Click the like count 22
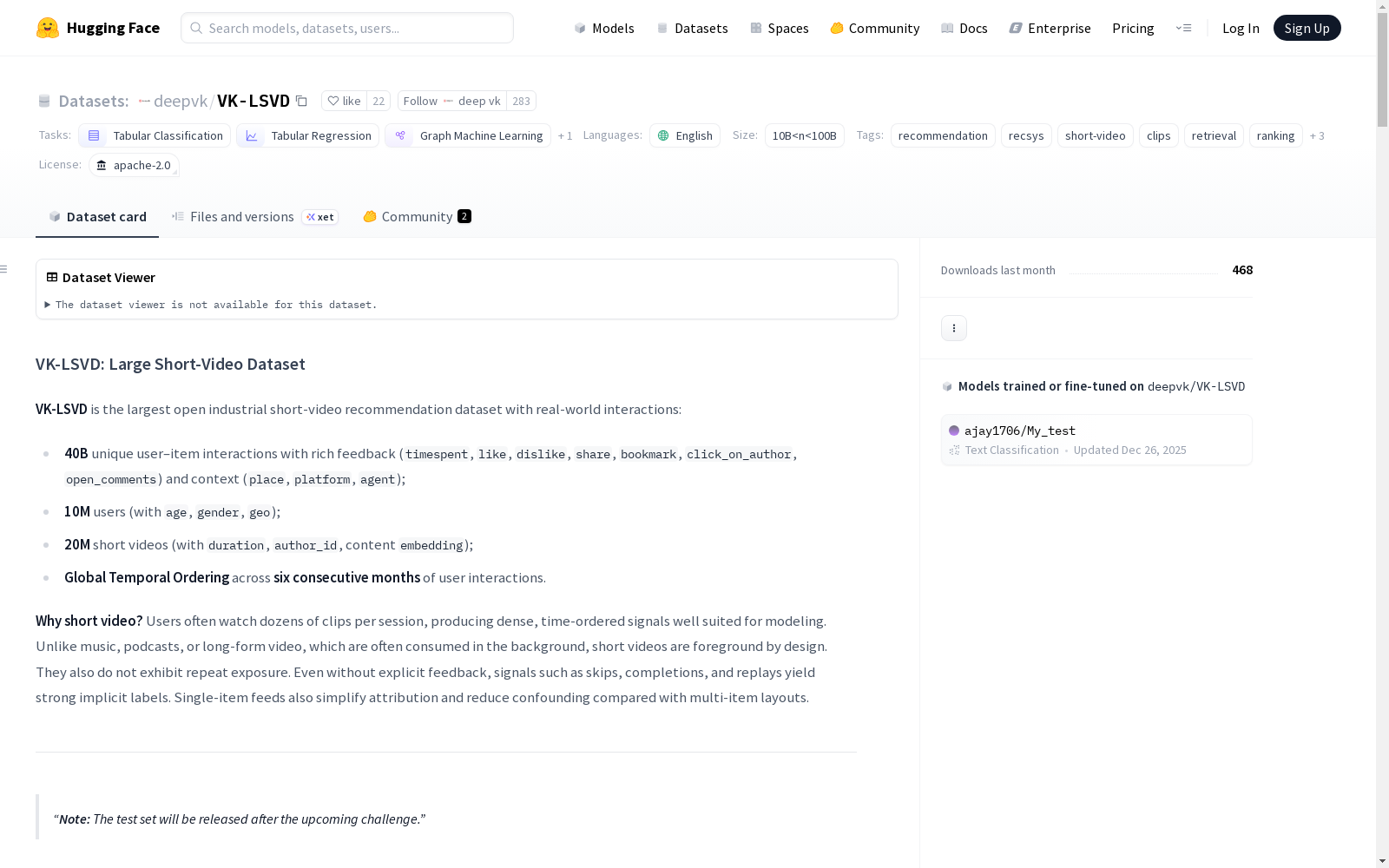Screen dimensions: 1389x868 point(379,101)
